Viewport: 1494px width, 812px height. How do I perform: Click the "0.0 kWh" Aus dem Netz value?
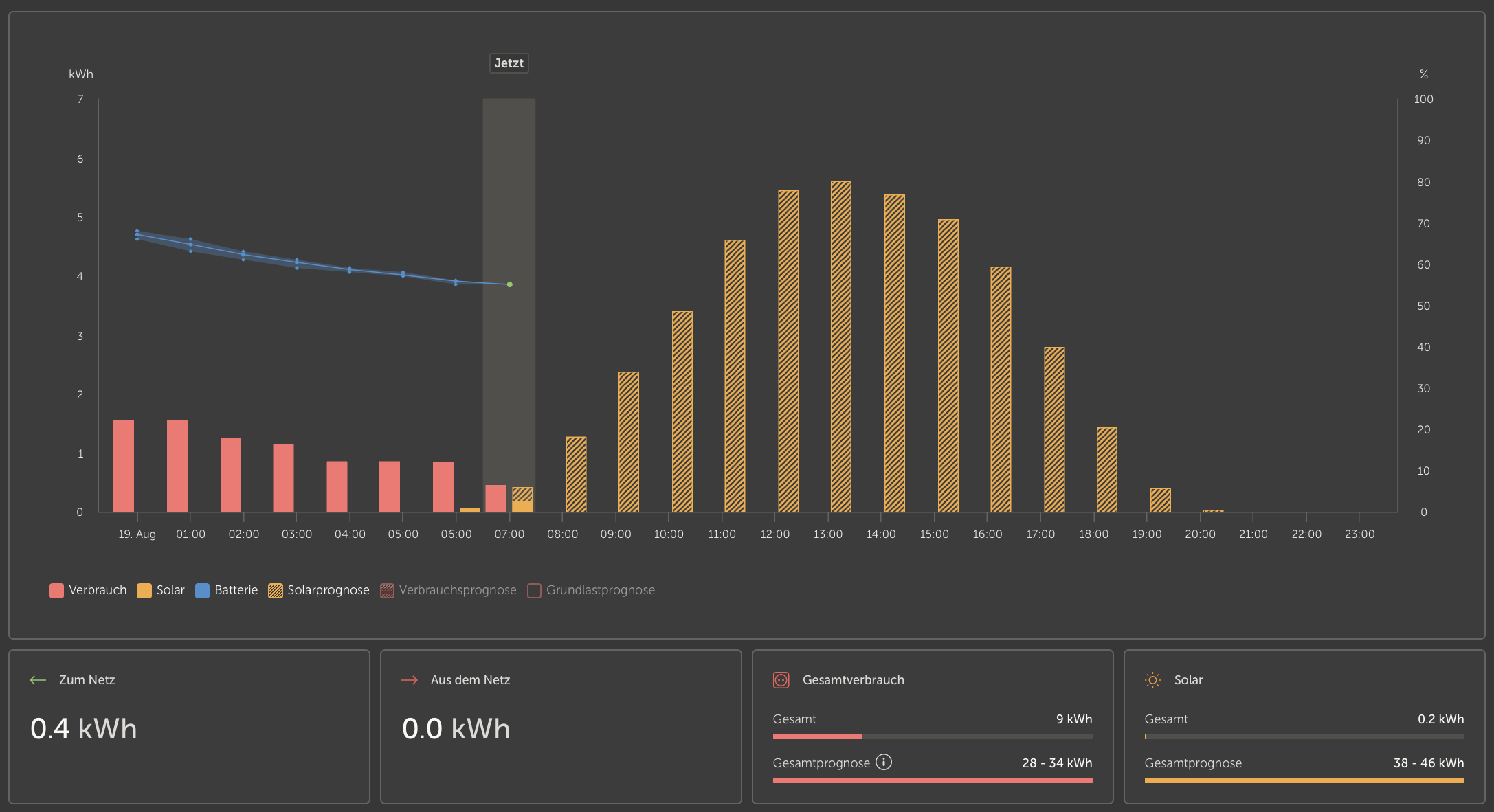click(456, 729)
